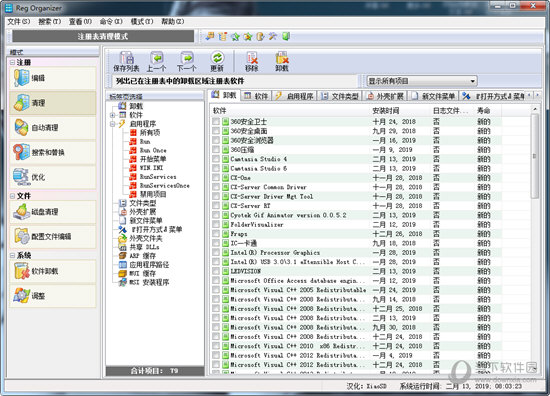
Task: Open the 命令 menu
Action: coord(111,22)
